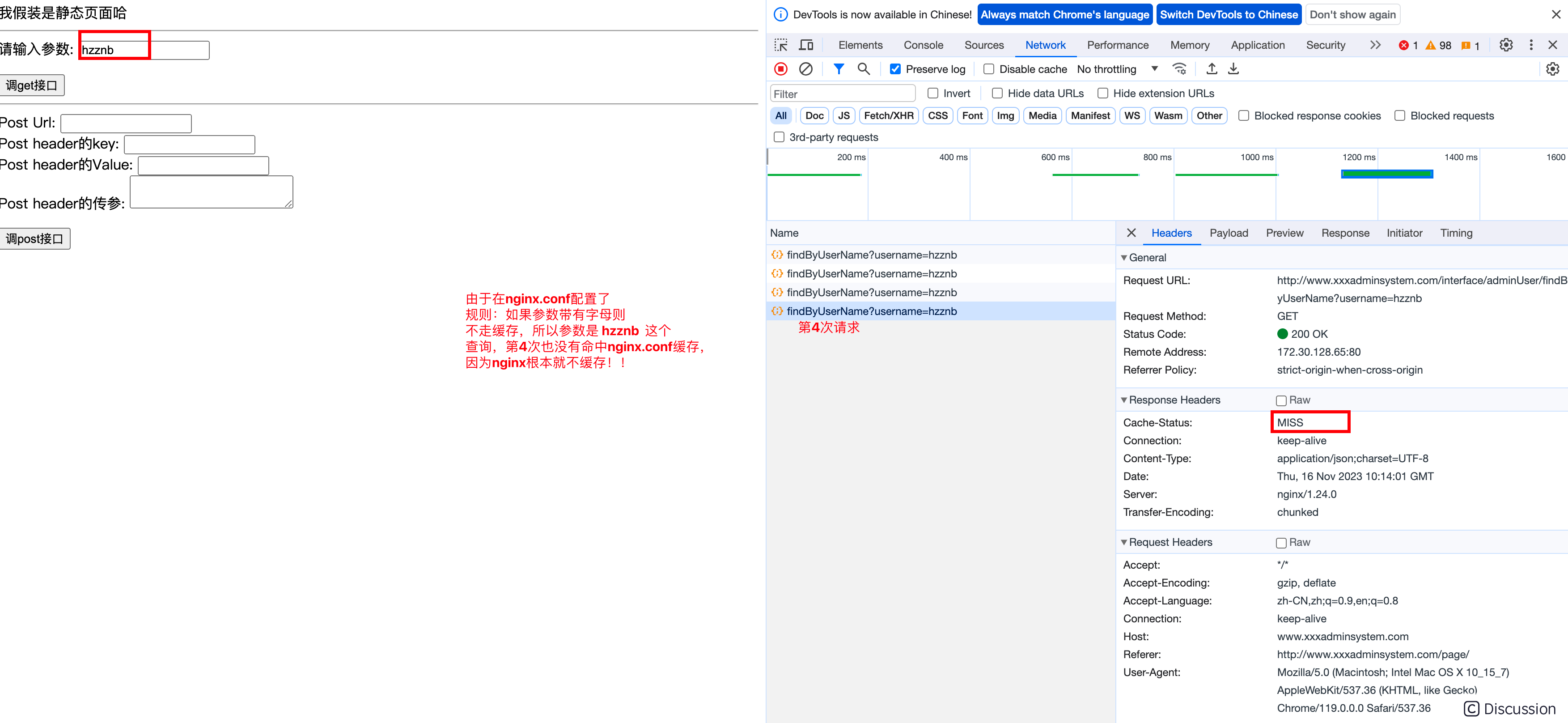This screenshot has height=723, width=1568.
Task: Open network conditions wifi icon
Action: tap(1180, 69)
